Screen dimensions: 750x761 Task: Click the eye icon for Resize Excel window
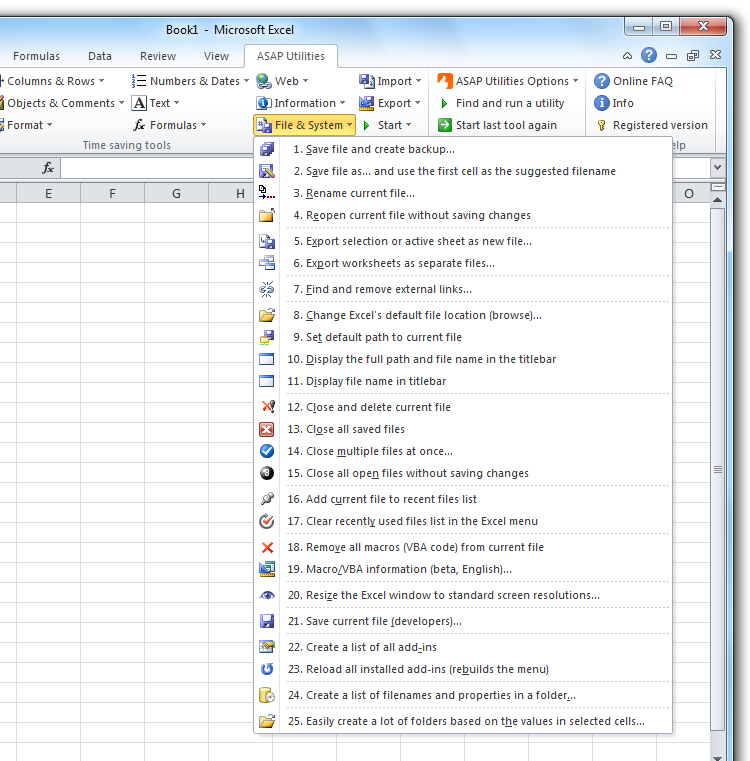coord(267,595)
